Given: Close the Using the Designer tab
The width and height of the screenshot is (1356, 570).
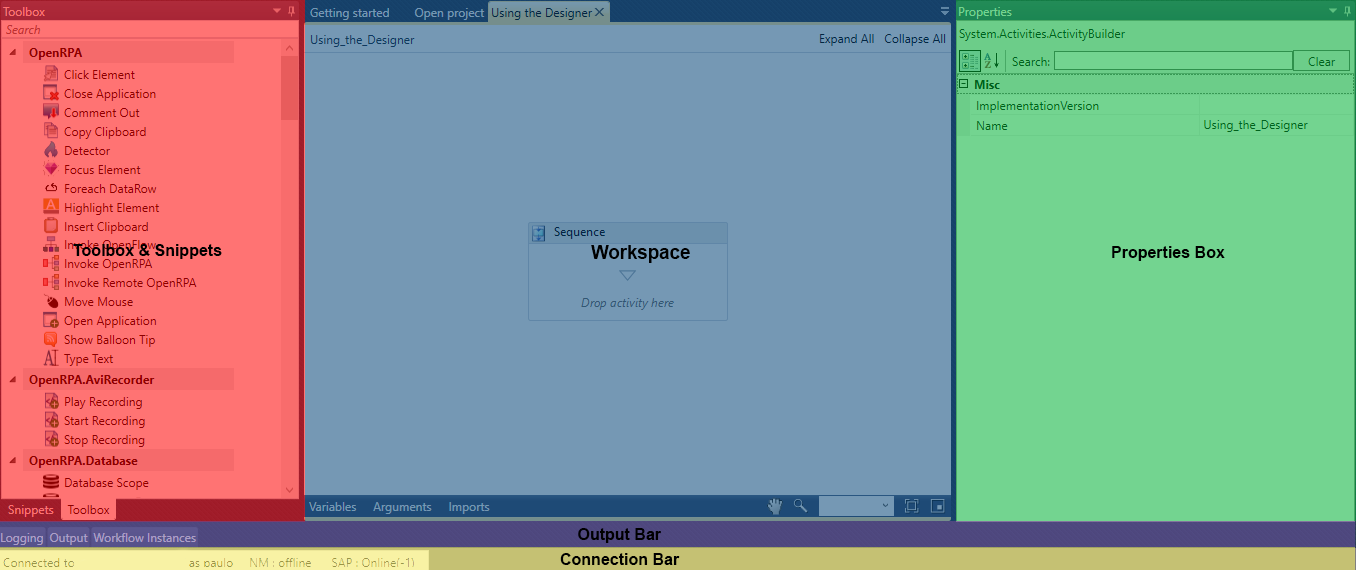Looking at the screenshot, I should click(x=599, y=12).
